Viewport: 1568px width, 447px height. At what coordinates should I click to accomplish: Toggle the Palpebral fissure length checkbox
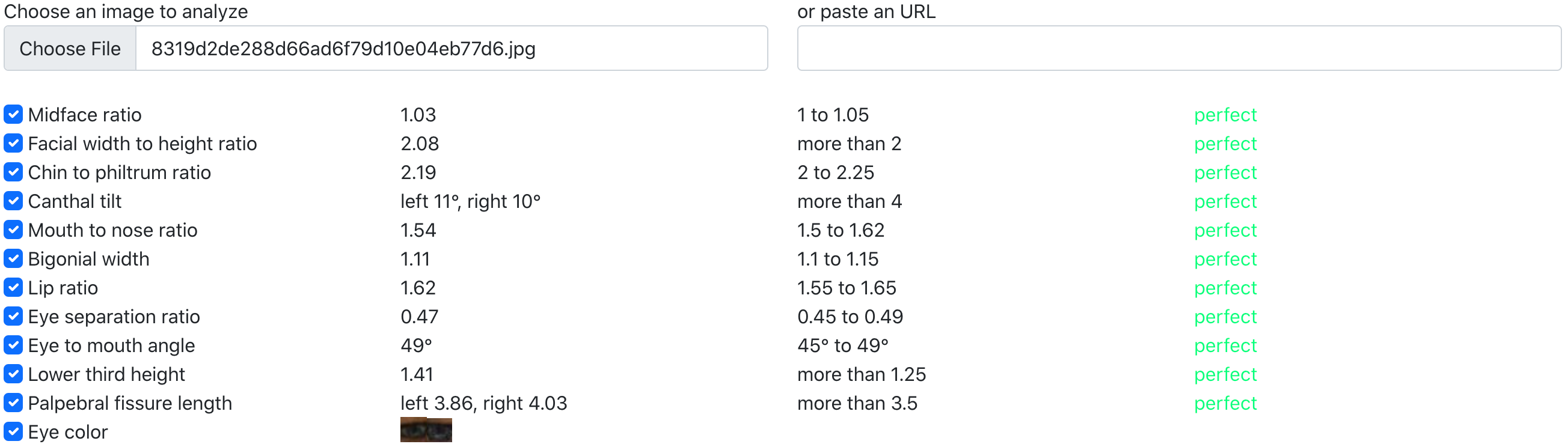coord(13,403)
